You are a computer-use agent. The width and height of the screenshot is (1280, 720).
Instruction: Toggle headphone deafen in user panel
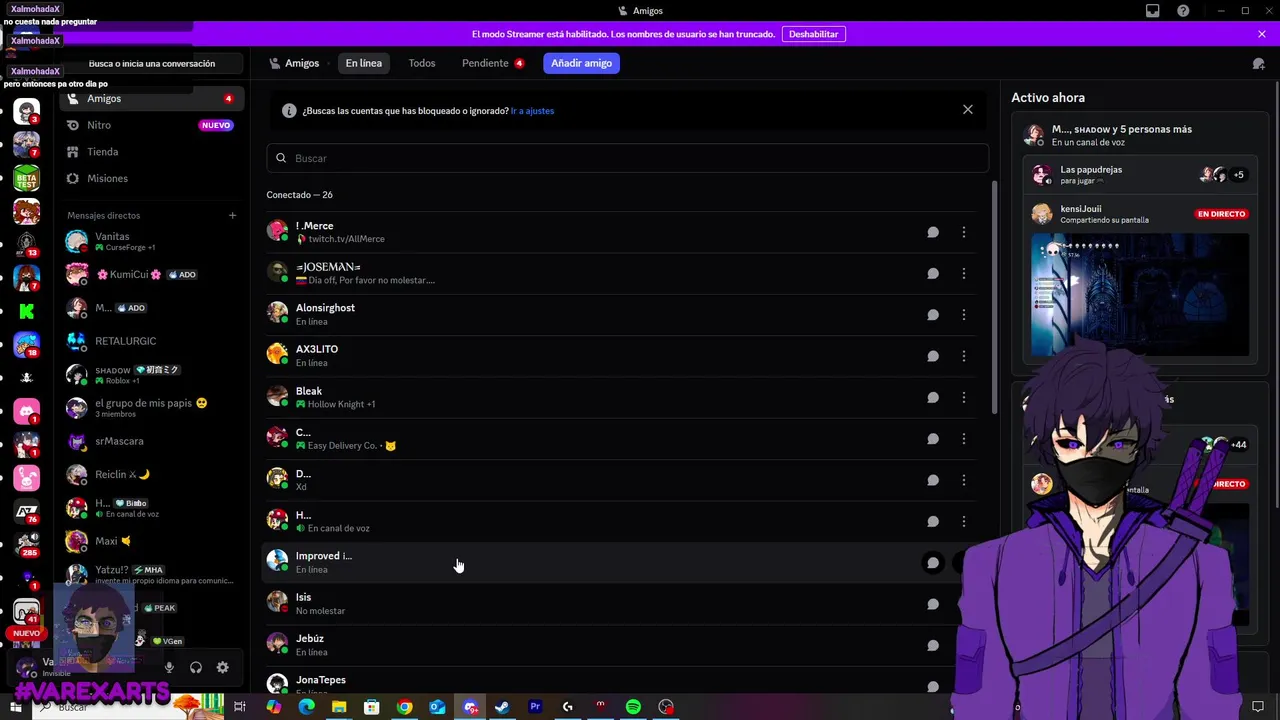[x=196, y=667]
